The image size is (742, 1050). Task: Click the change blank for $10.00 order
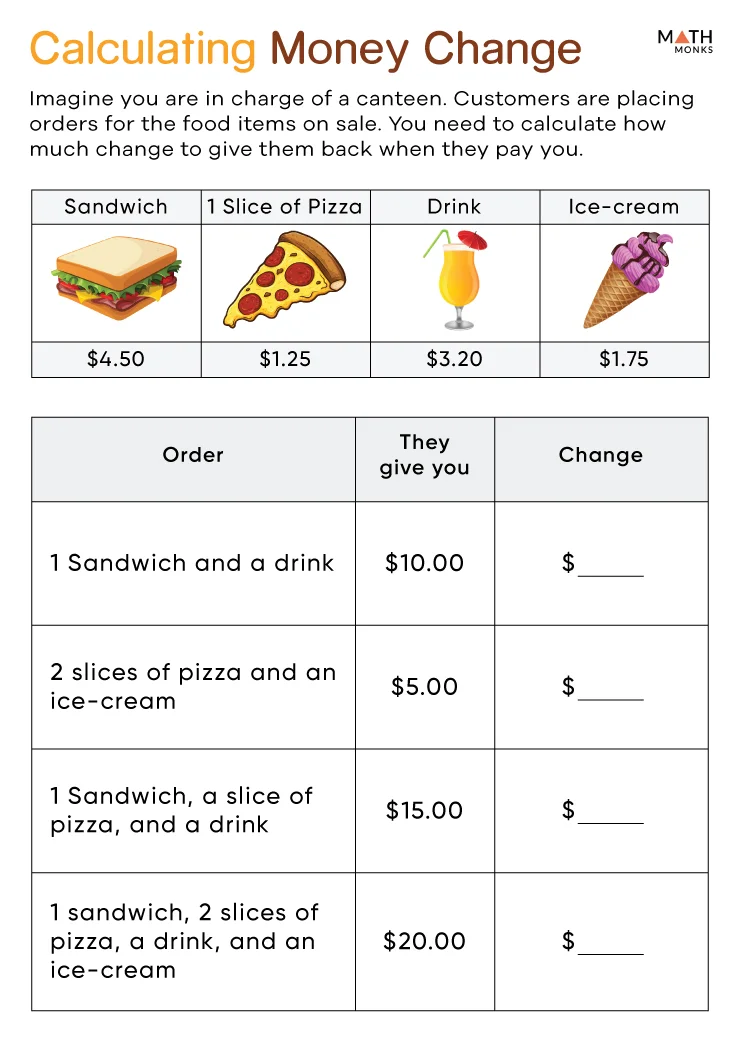(610, 566)
